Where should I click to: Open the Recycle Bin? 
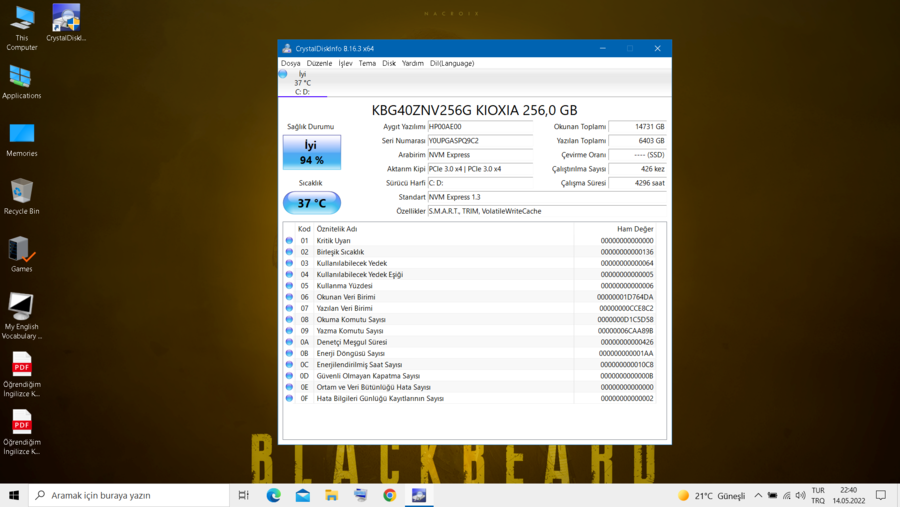point(22,197)
